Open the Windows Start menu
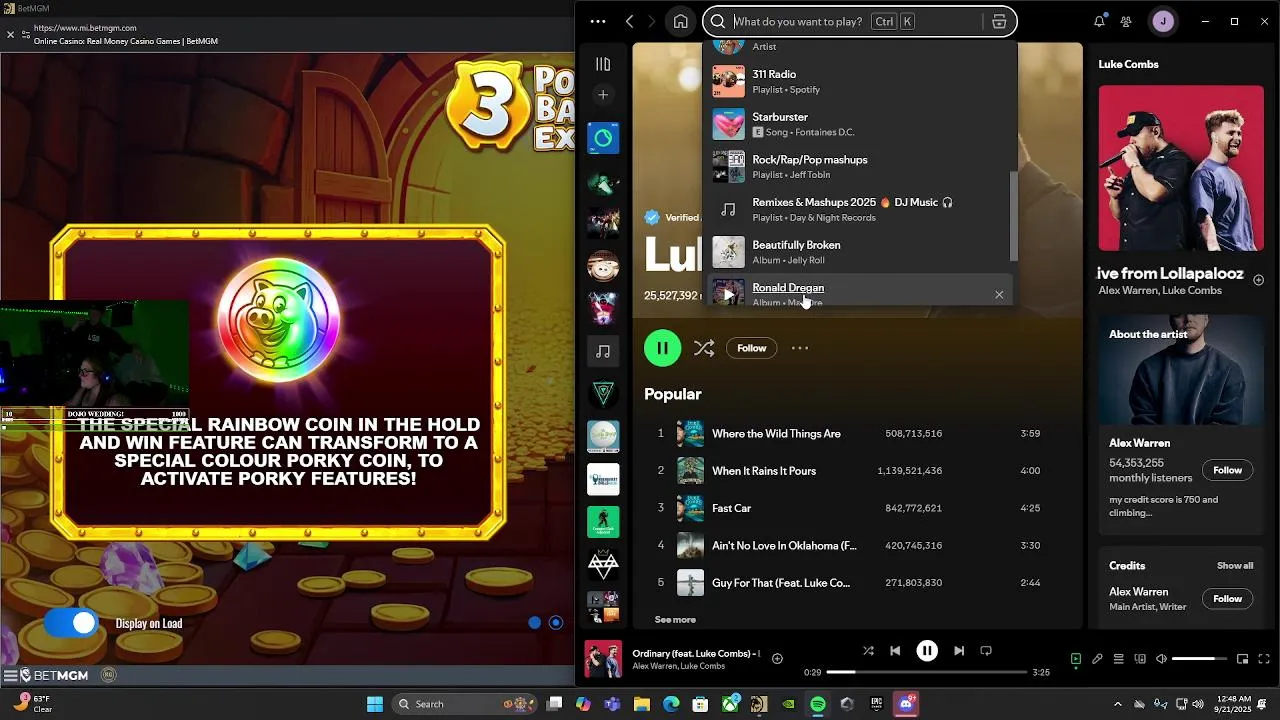This screenshot has height=720, width=1280. click(x=375, y=704)
